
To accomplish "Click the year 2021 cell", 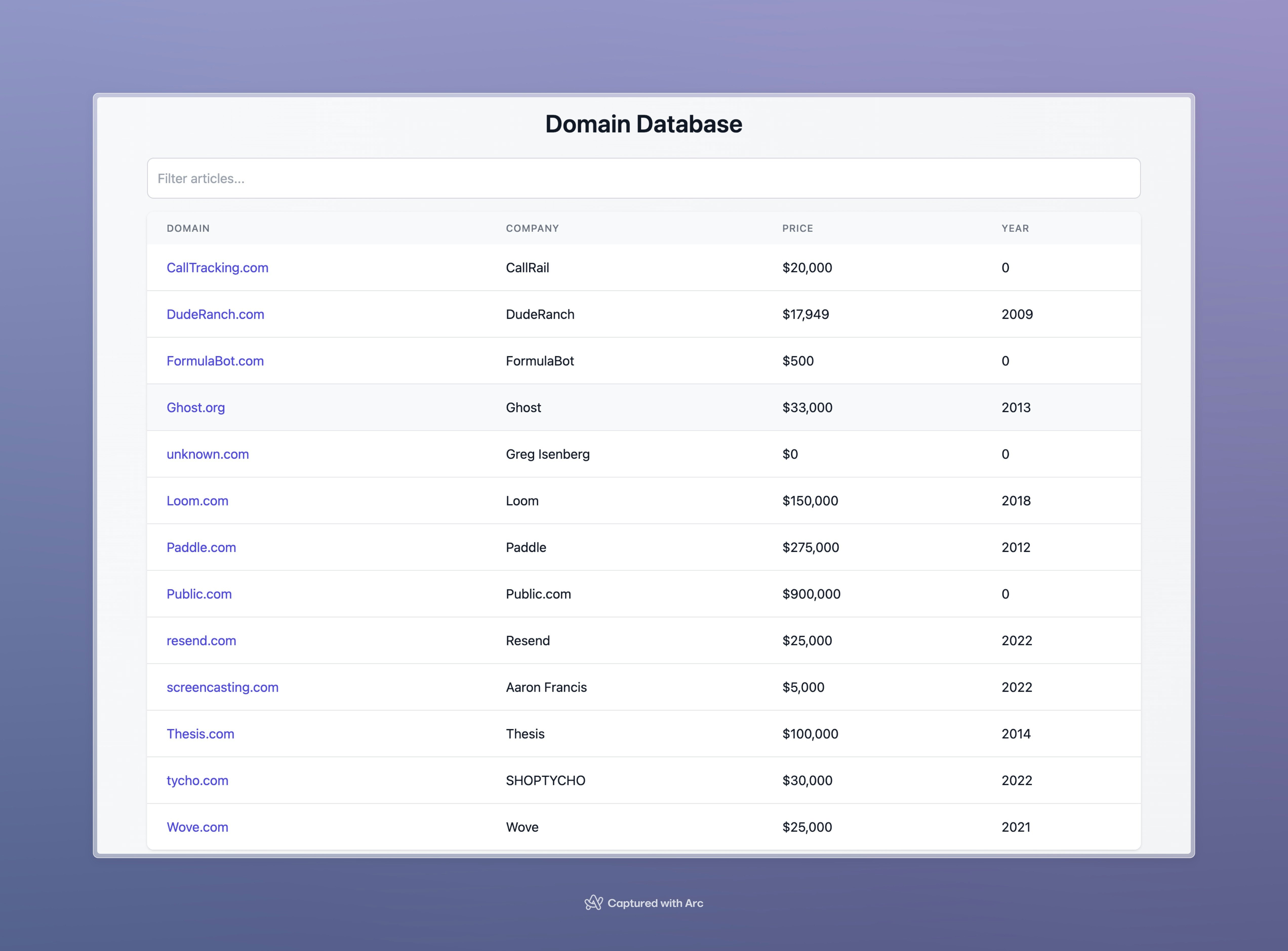I will (x=1016, y=827).
